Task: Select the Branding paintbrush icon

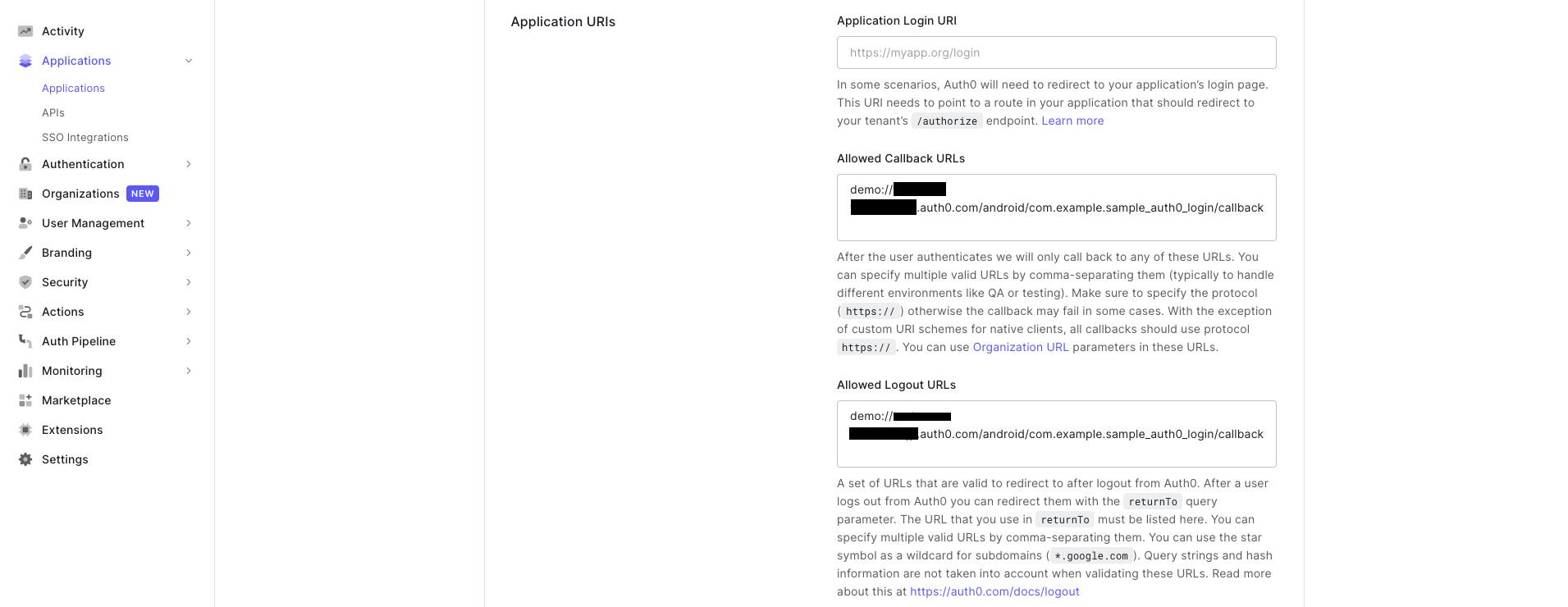Action: pyautogui.click(x=25, y=253)
